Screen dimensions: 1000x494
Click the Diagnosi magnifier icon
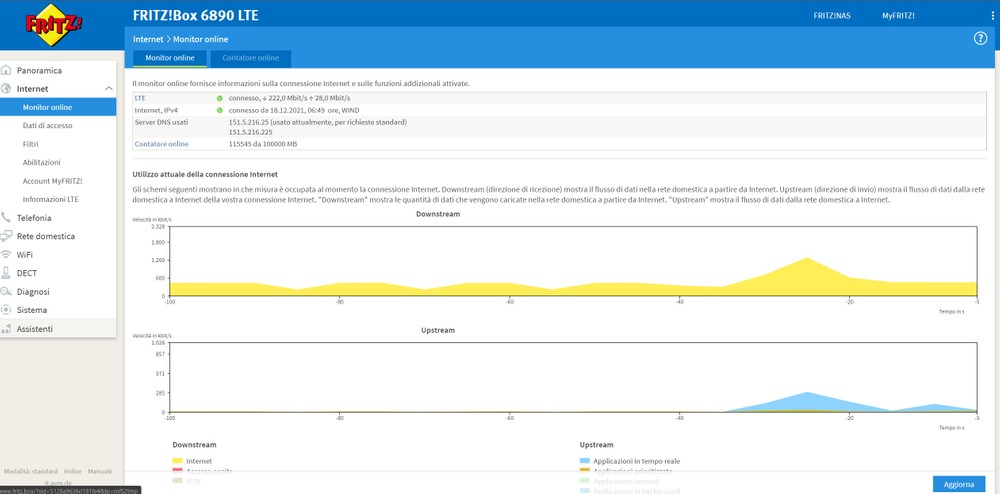pyautogui.click(x=7, y=292)
